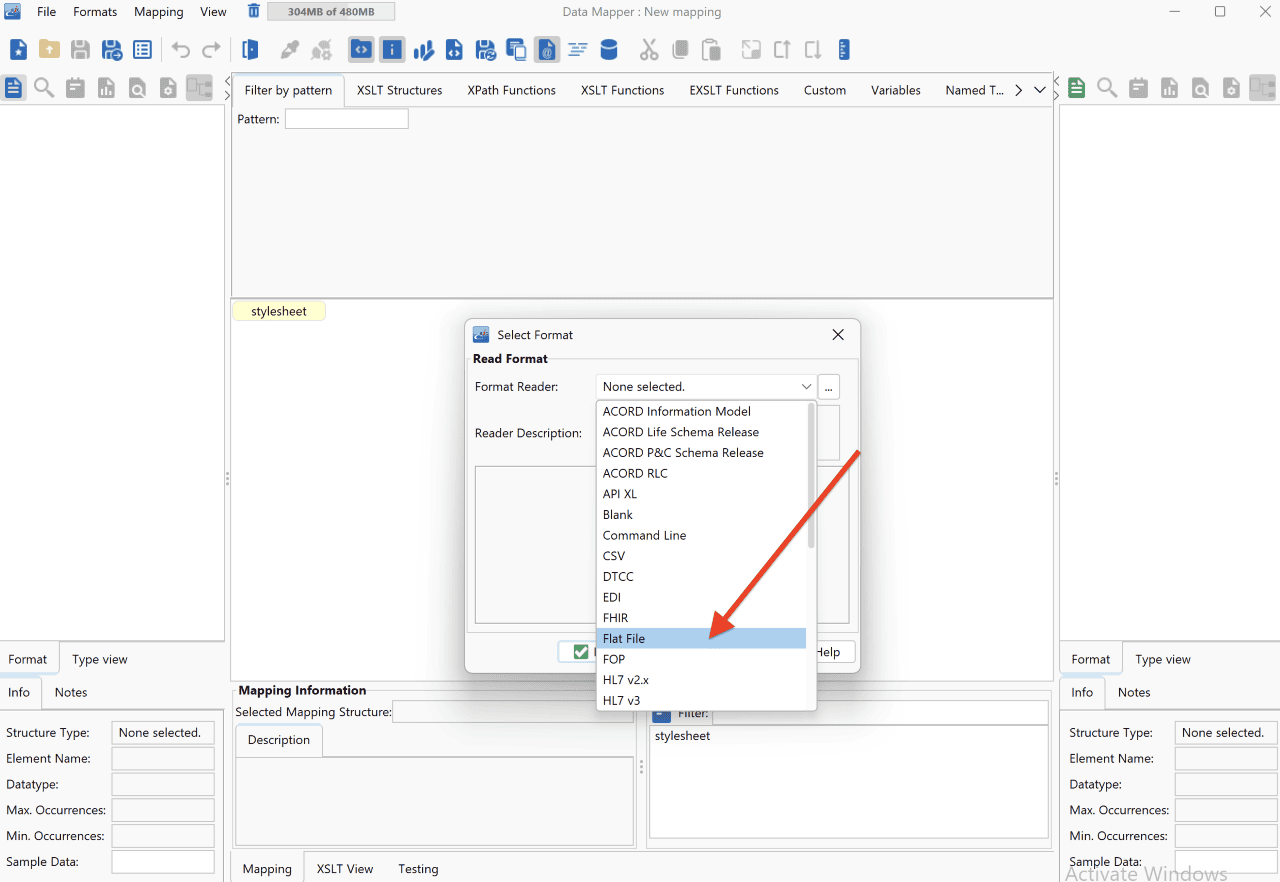The height and width of the screenshot is (882, 1280).
Task: Toggle the blue info 'i' toolbar icon
Action: click(392, 50)
